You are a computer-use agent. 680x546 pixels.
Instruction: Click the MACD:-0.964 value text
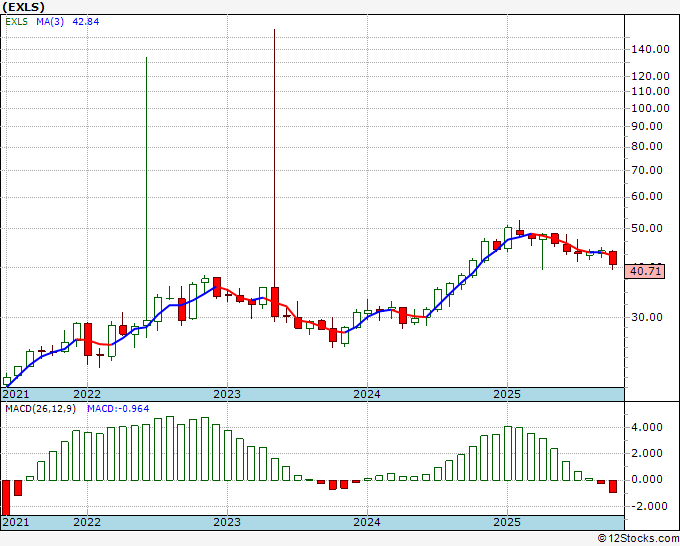(118, 409)
